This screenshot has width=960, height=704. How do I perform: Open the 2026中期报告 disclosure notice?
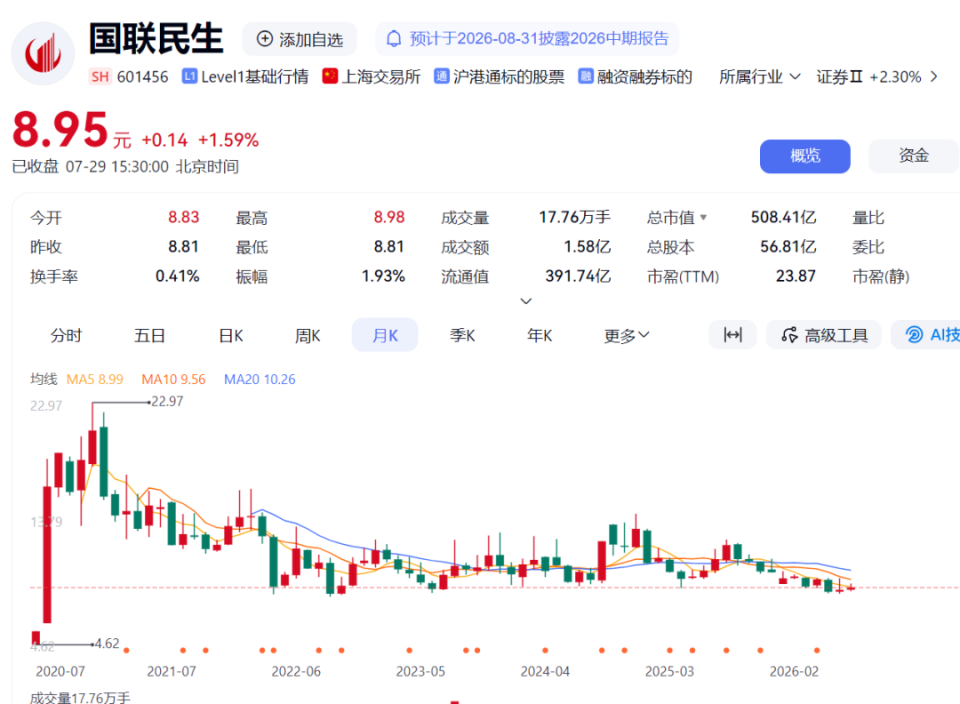coord(527,39)
